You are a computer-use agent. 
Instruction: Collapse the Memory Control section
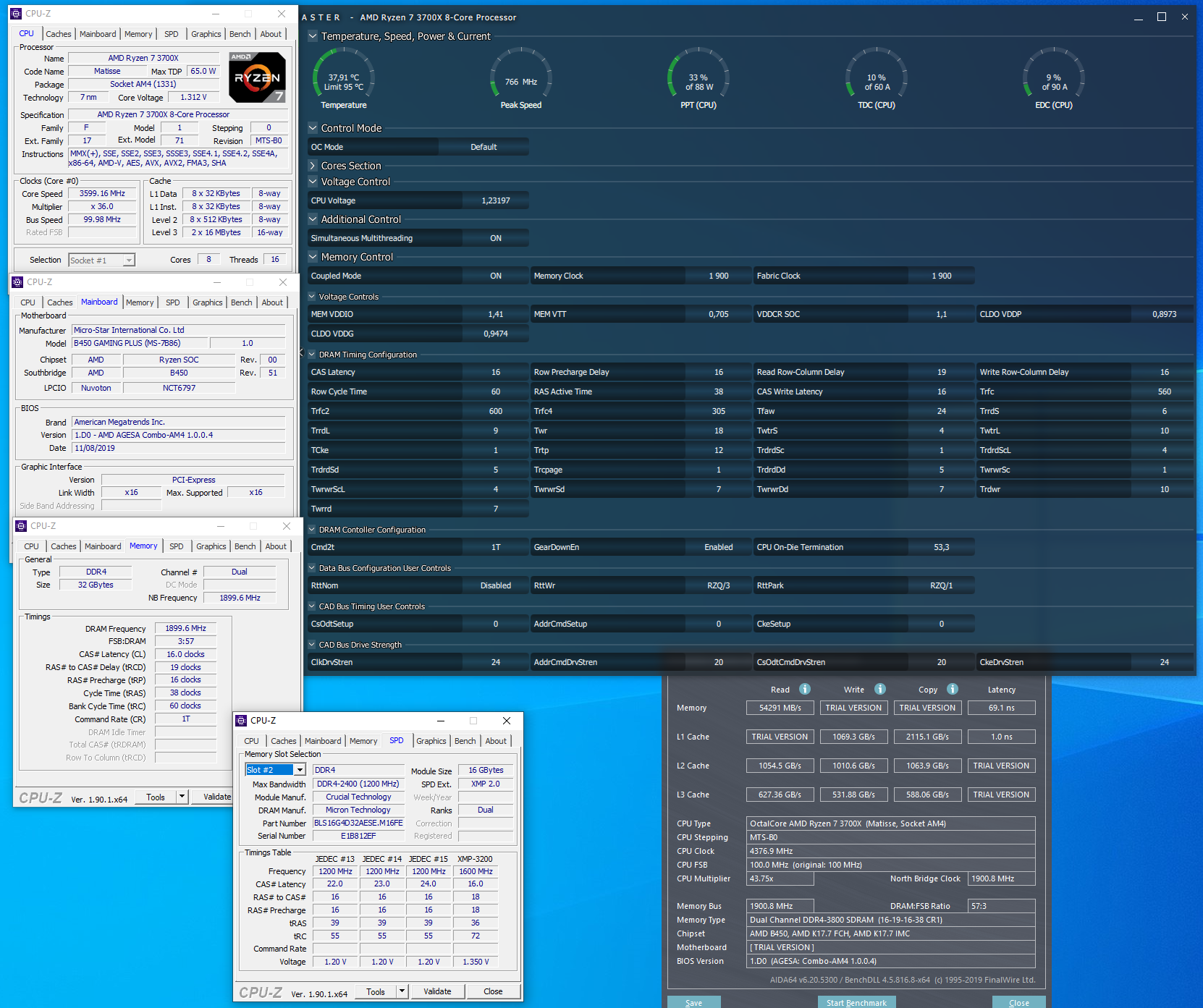(x=313, y=257)
